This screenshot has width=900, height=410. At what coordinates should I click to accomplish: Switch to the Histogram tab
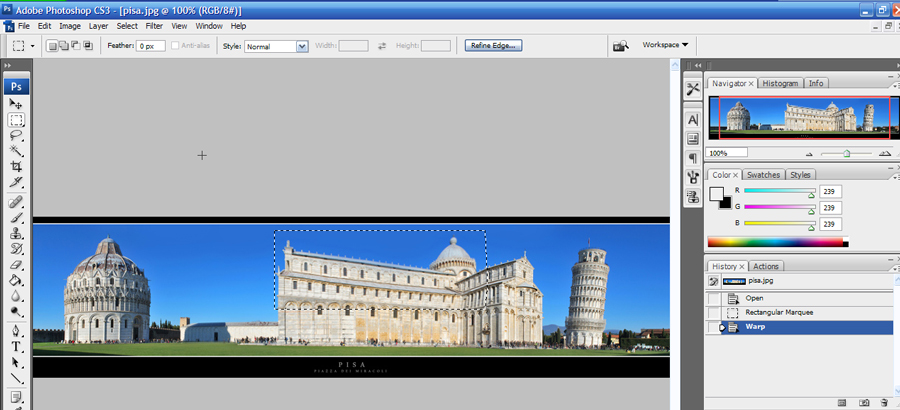click(780, 83)
